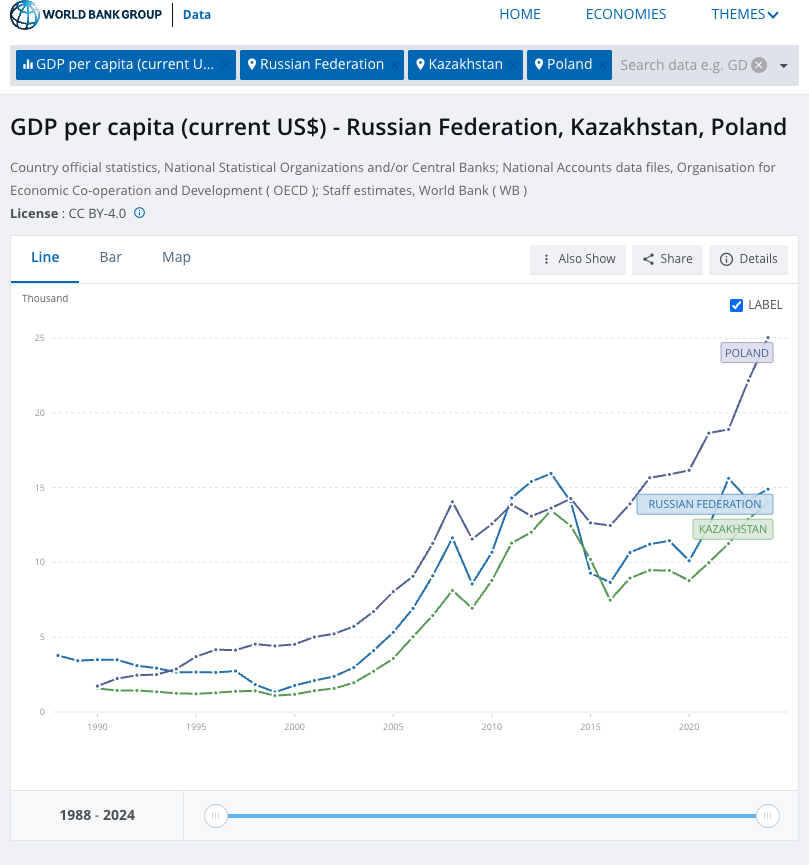The width and height of the screenshot is (809, 865).
Task: Go to the HOME page link
Action: 519,14
